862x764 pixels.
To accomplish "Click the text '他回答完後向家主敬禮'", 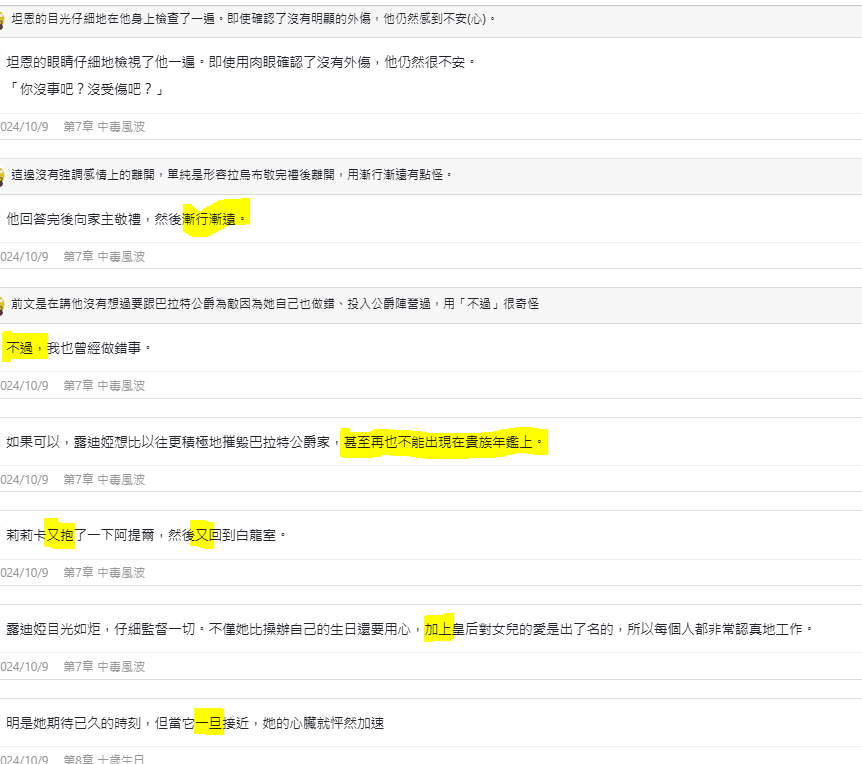I will (x=74, y=219).
